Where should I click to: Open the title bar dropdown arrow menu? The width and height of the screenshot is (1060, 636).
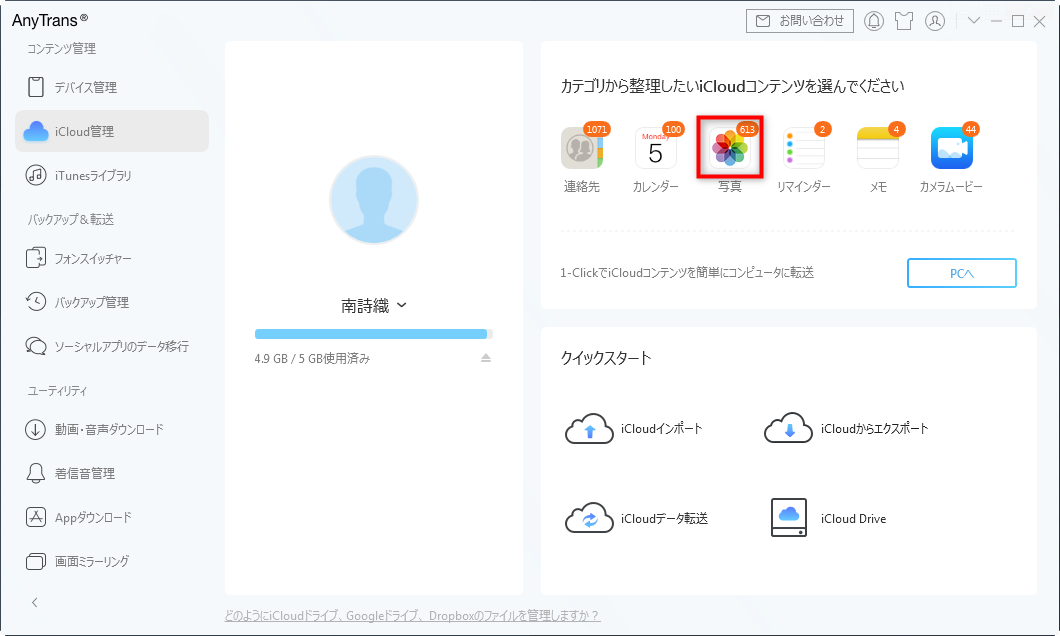(973, 20)
